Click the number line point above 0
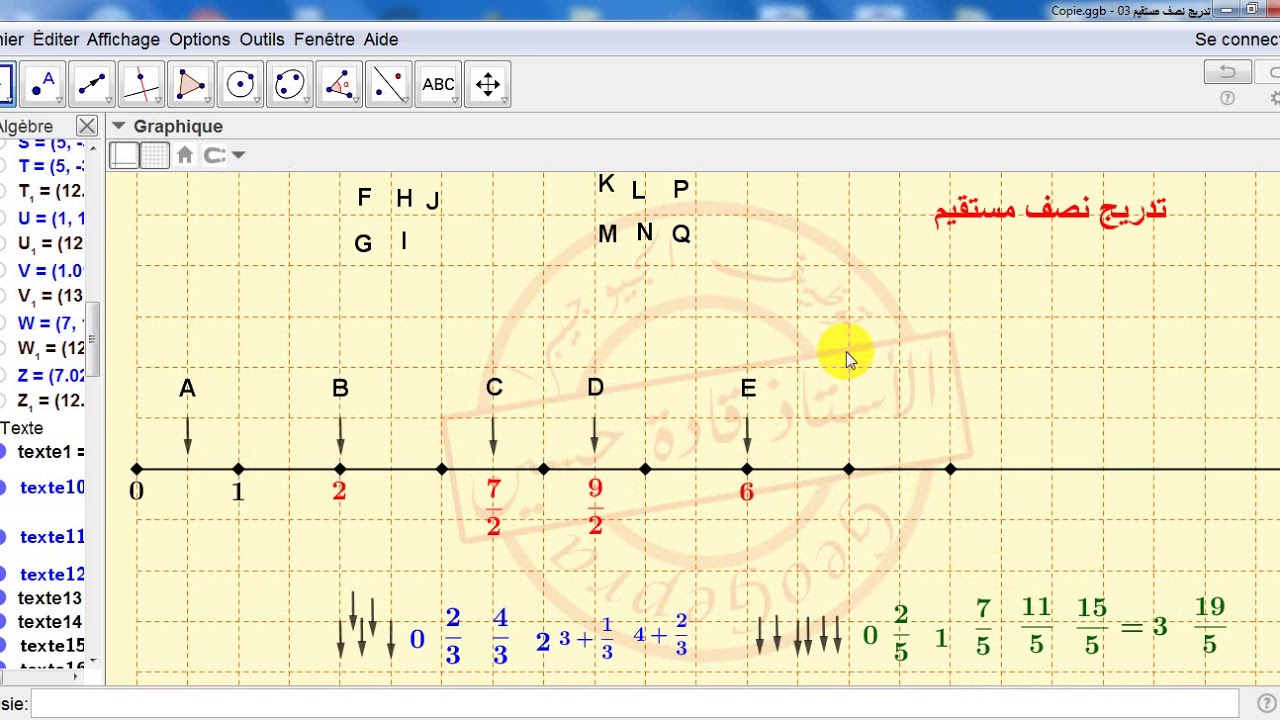Screen dimensions: 1280x720 137,469
